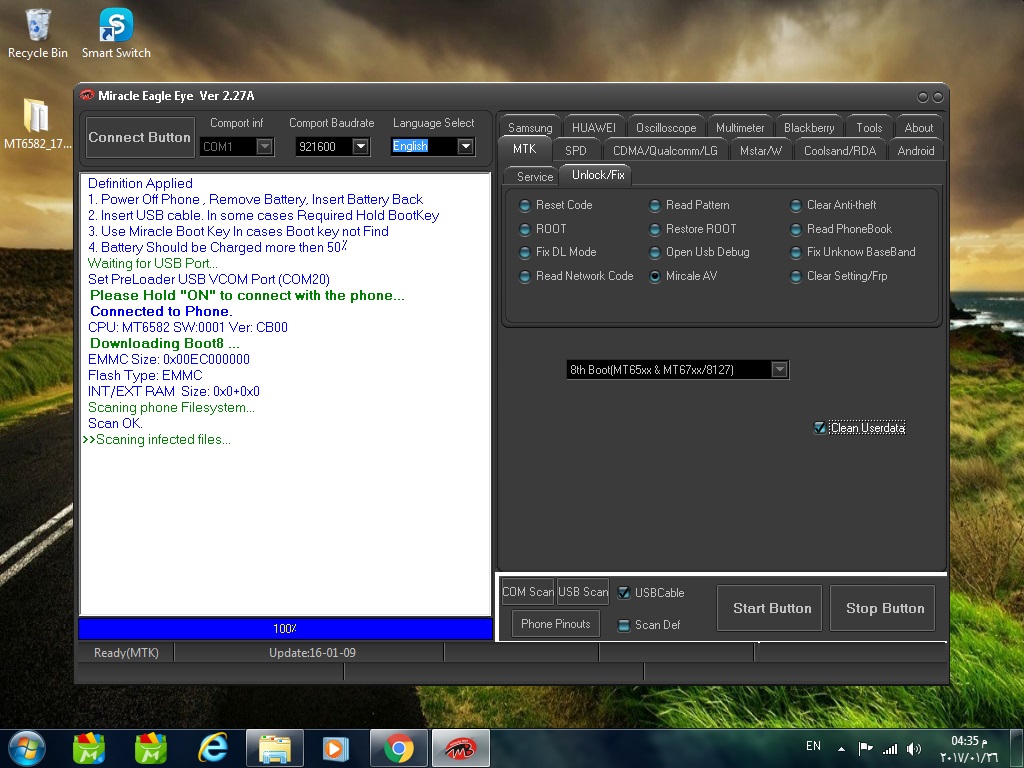Open the Action Center flag icon
This screenshot has width=1024, height=768.
[x=865, y=748]
